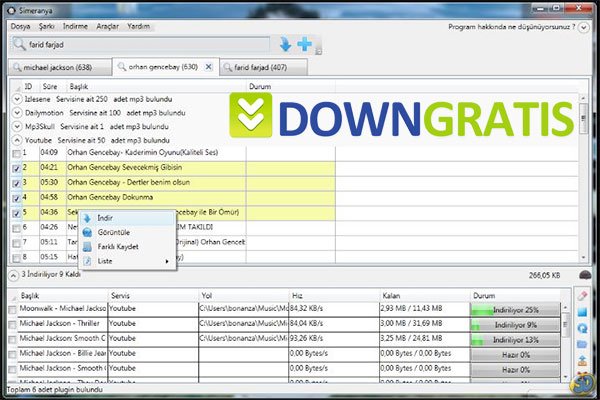The image size is (600, 400).
Task: Open the İndirme menu
Action: pyautogui.click(x=75, y=26)
